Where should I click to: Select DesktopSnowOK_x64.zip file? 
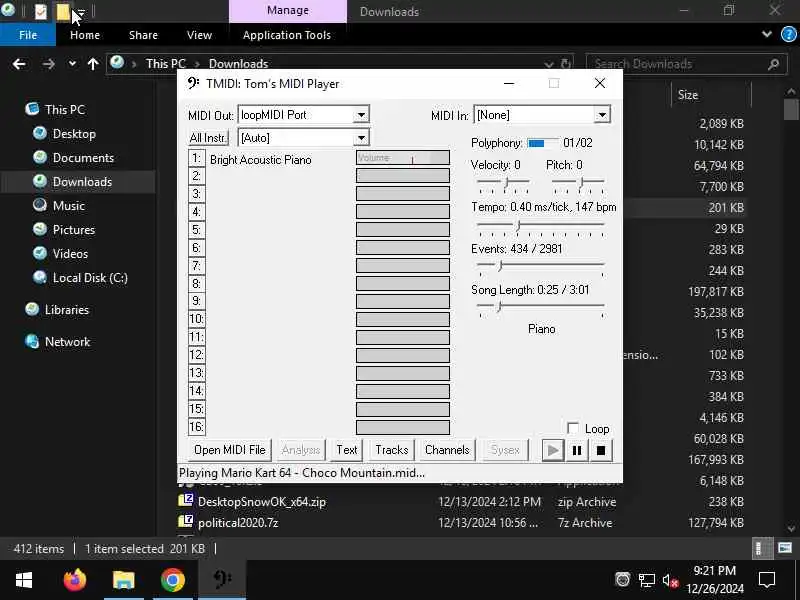point(262,502)
